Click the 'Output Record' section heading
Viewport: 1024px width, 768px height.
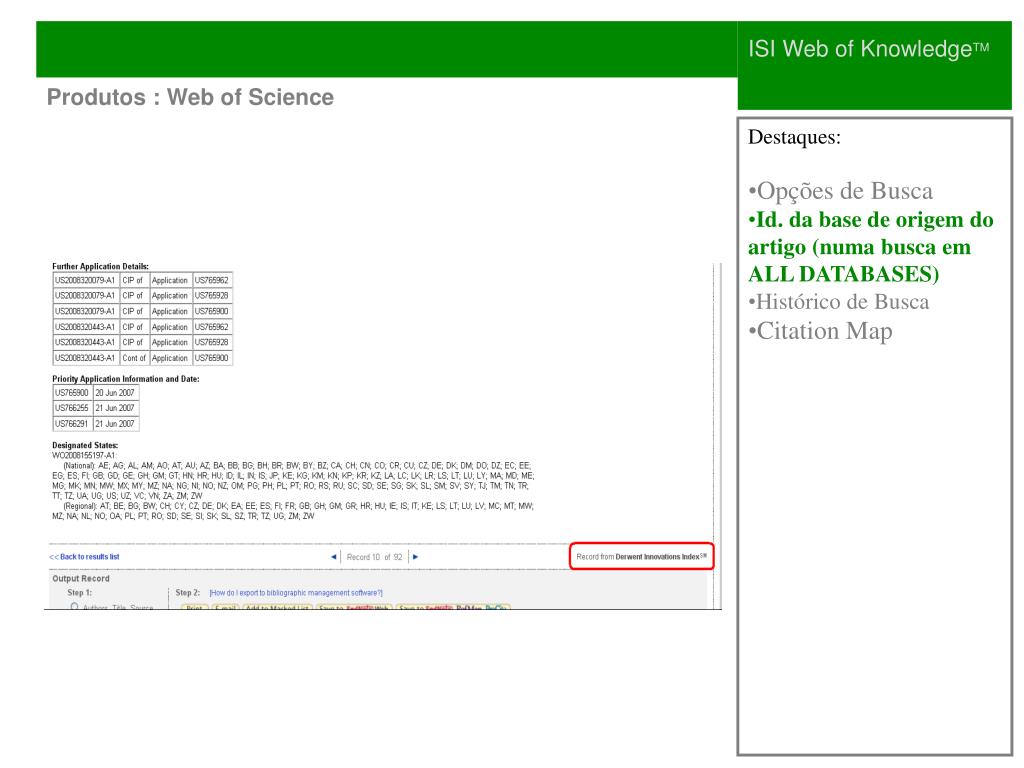81,579
